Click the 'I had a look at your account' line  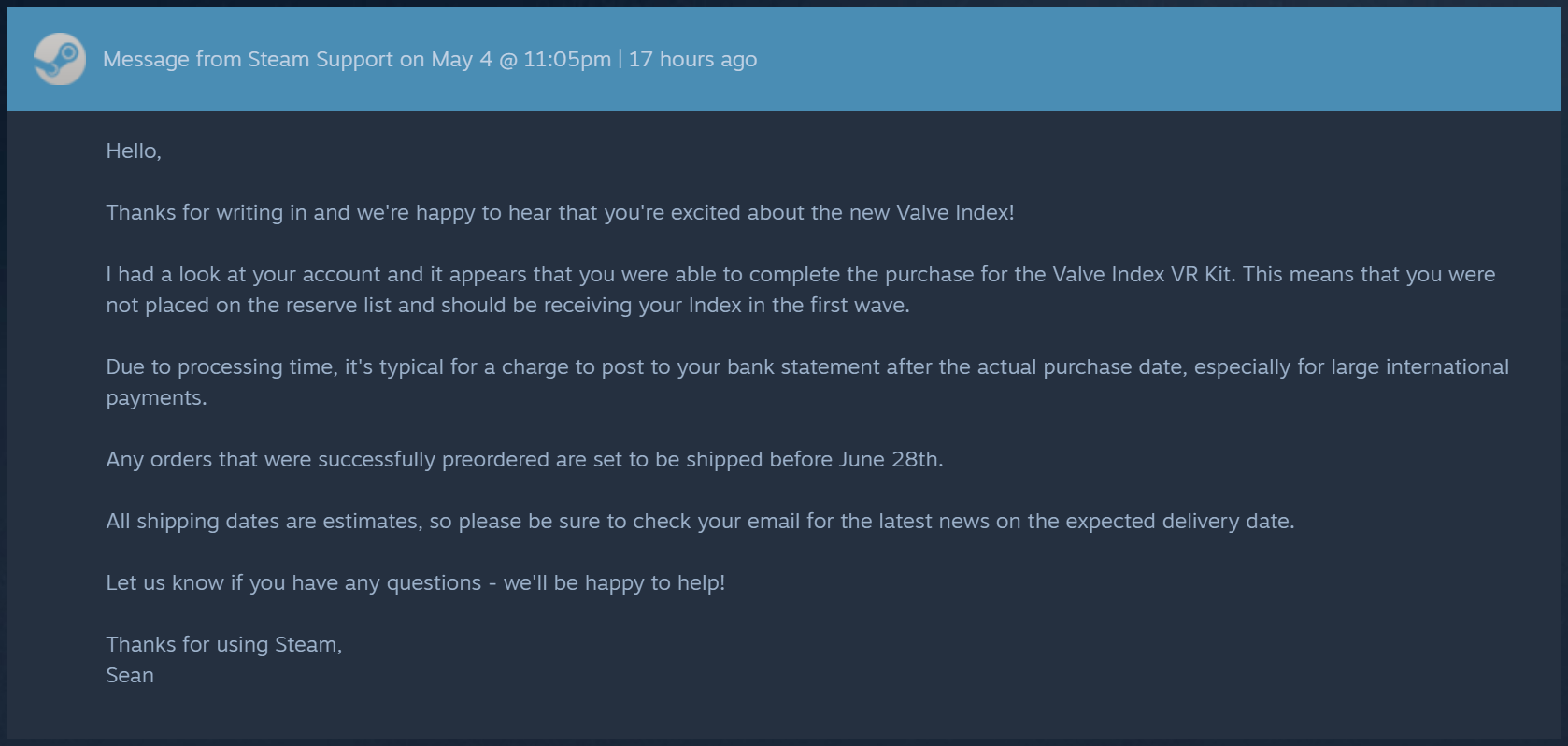click(x=801, y=274)
